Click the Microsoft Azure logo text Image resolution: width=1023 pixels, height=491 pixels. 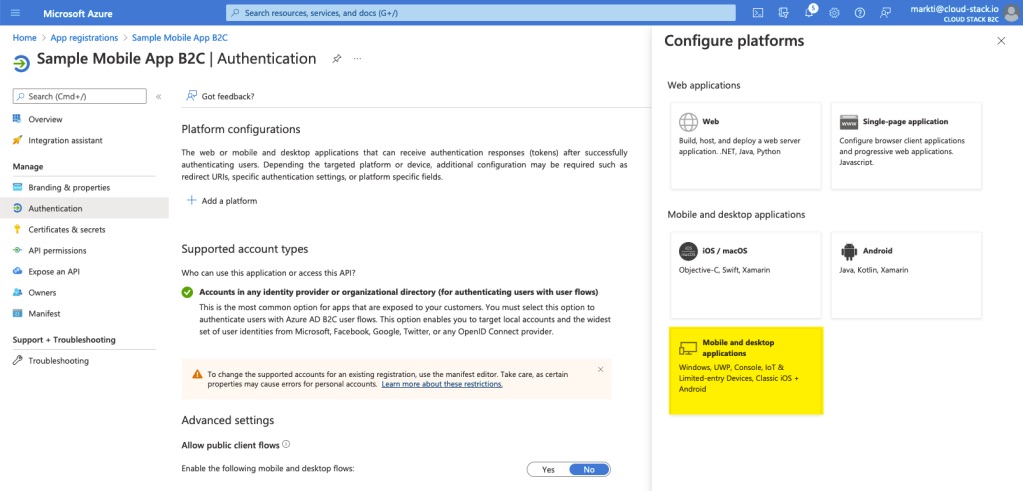[78, 13]
